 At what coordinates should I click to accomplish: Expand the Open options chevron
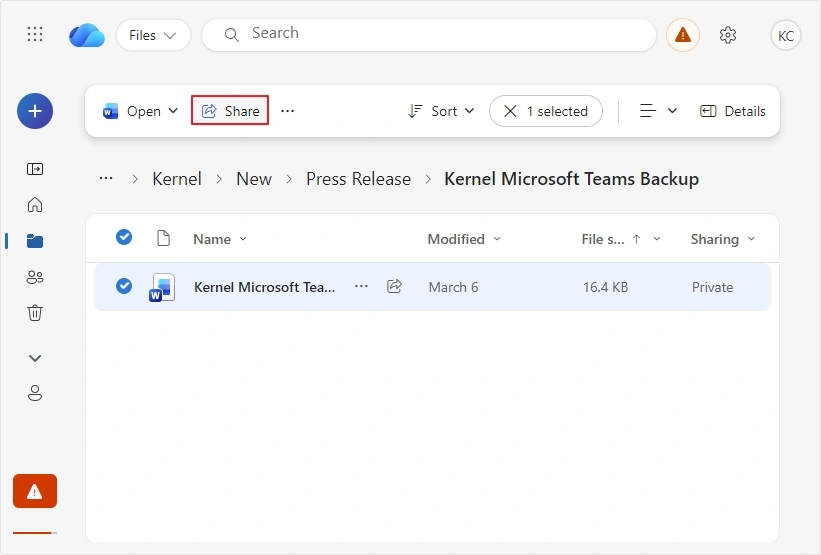tap(173, 111)
